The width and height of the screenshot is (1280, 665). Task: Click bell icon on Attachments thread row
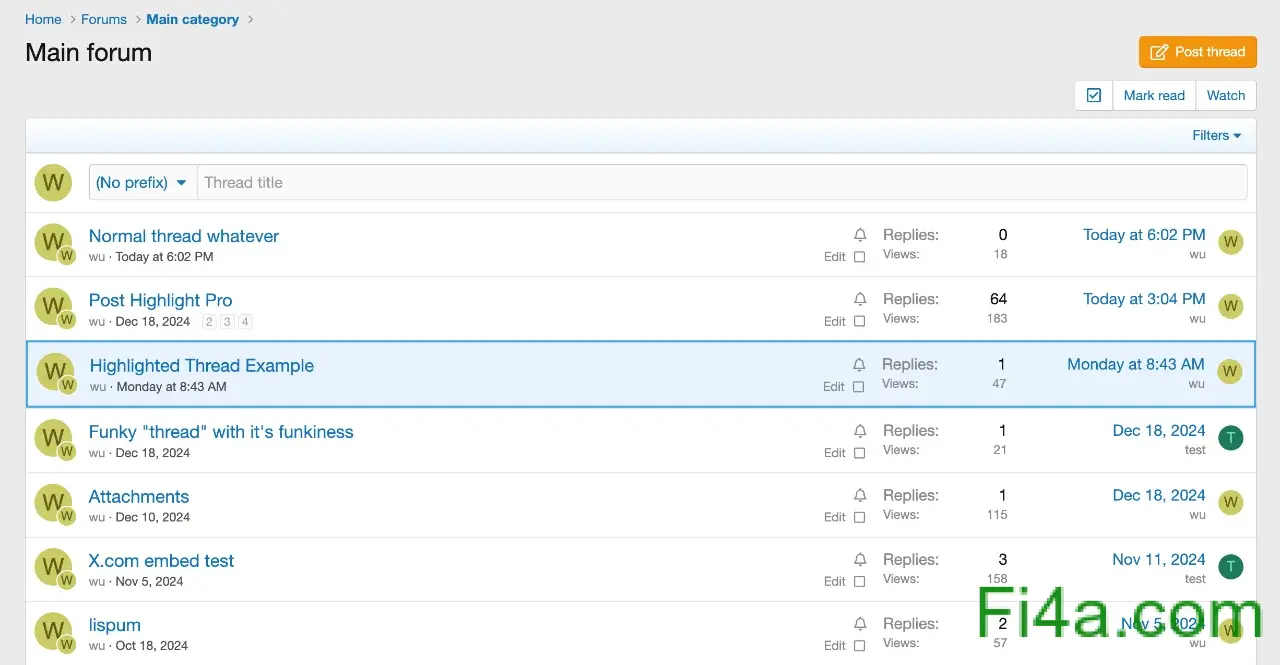(860, 495)
